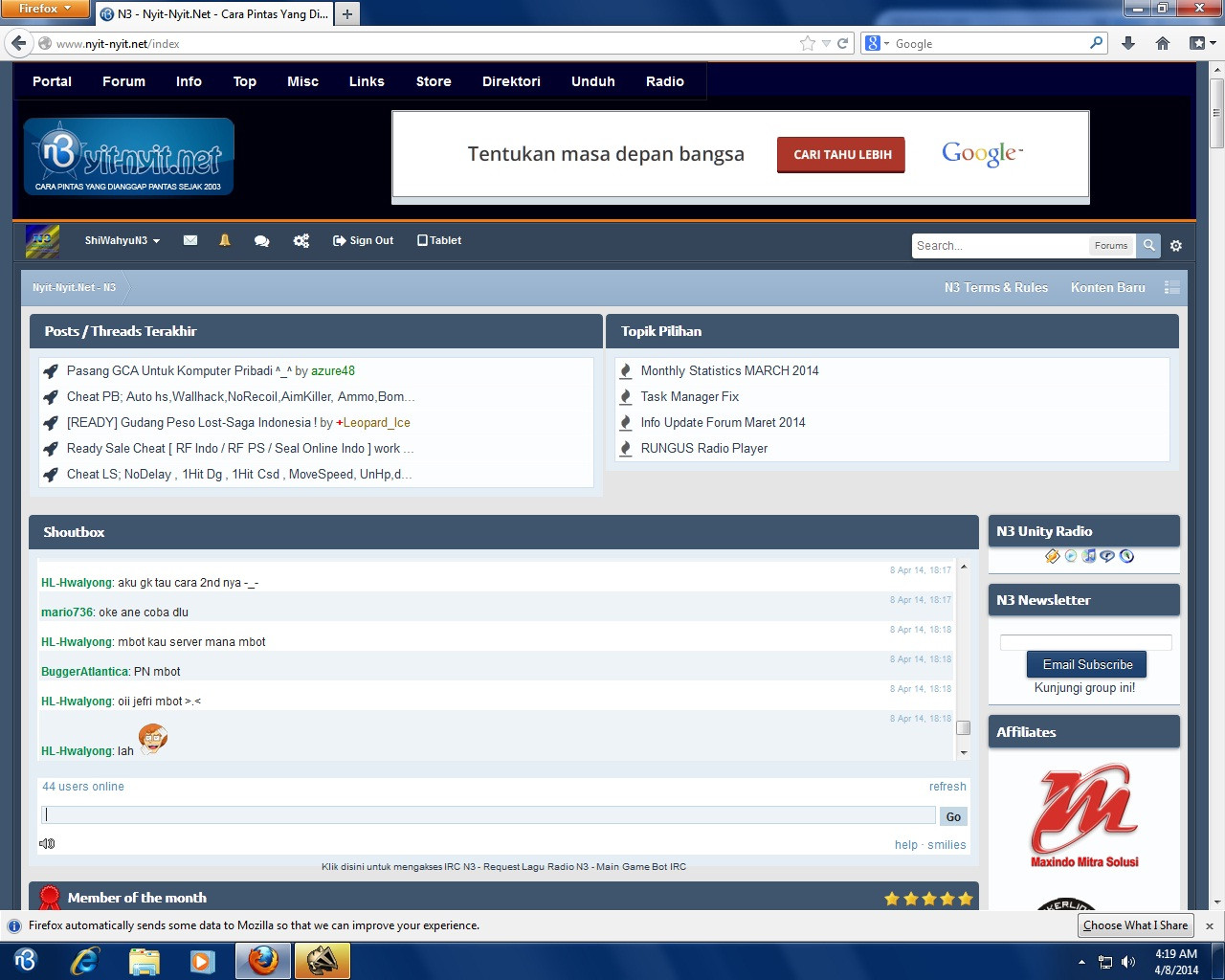This screenshot has height=980, width=1225.
Task: Open RUNGUS Radio Player topic
Action: point(703,448)
